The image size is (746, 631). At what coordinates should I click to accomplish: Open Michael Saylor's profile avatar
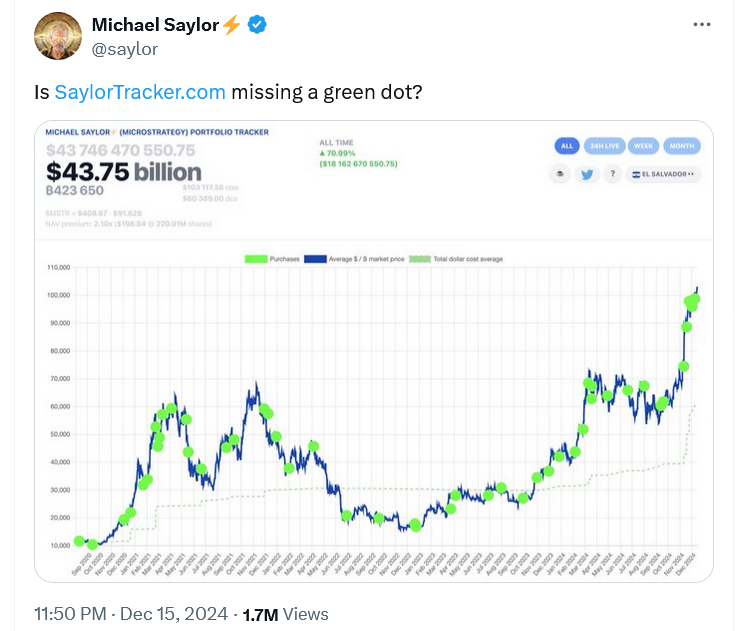[x=58, y=36]
